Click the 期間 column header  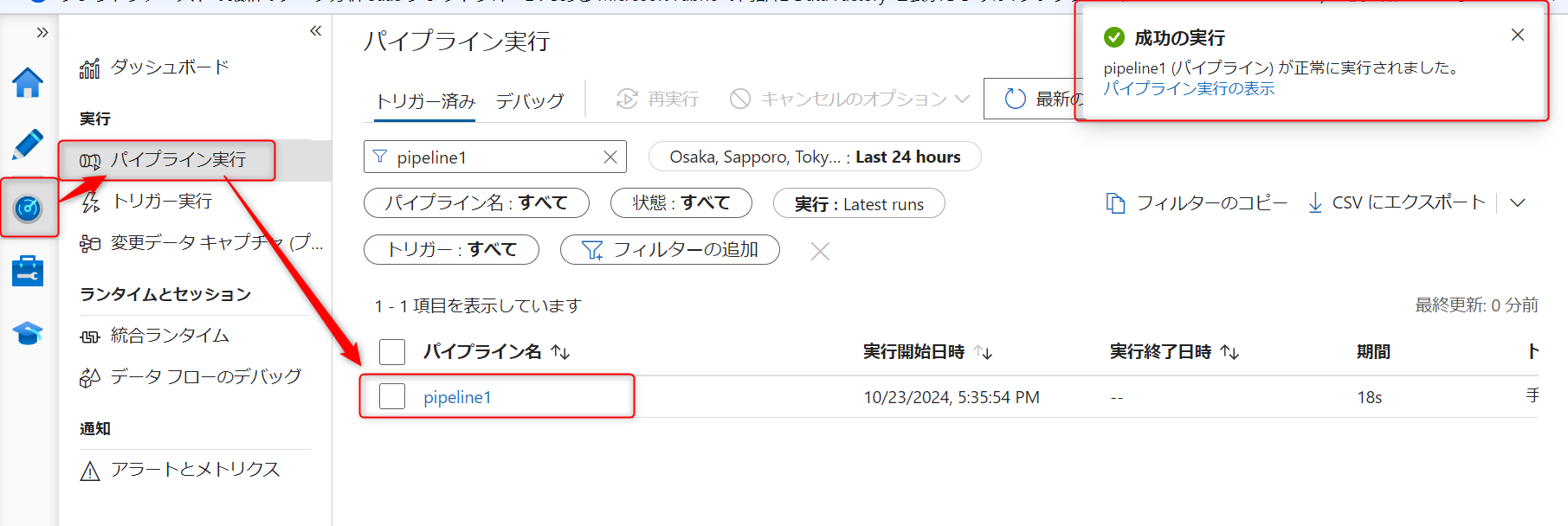[1373, 352]
